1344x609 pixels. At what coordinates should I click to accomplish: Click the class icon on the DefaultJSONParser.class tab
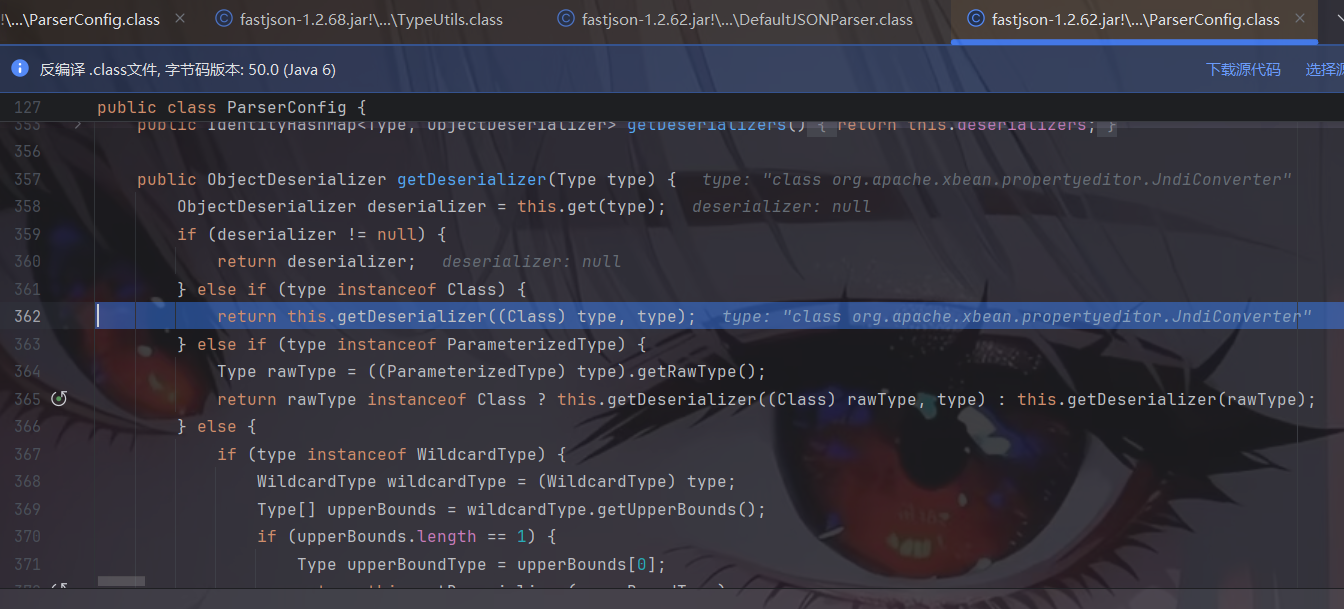coord(566,19)
